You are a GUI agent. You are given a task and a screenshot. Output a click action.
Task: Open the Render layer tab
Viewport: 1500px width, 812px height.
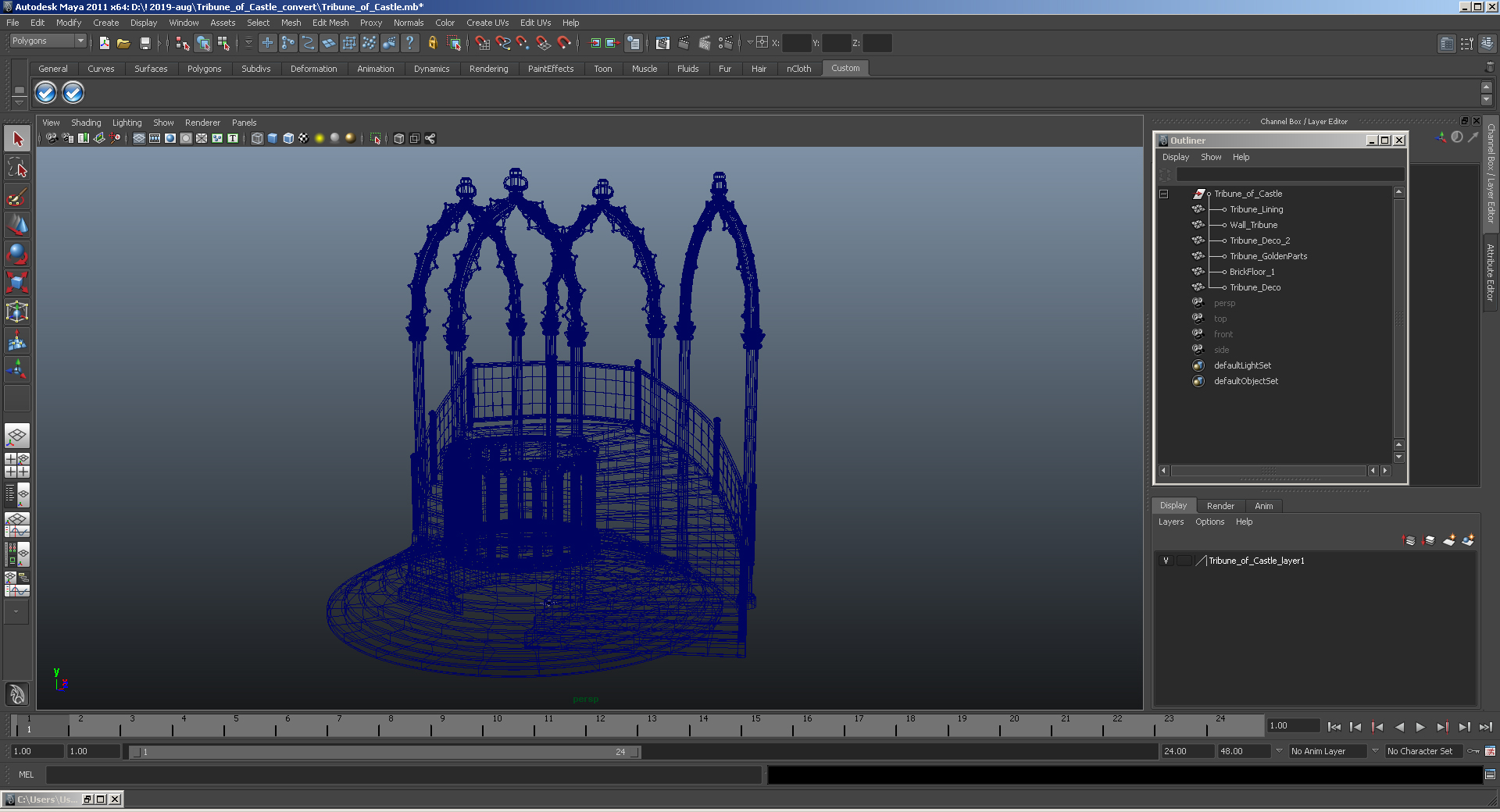[x=1220, y=506]
